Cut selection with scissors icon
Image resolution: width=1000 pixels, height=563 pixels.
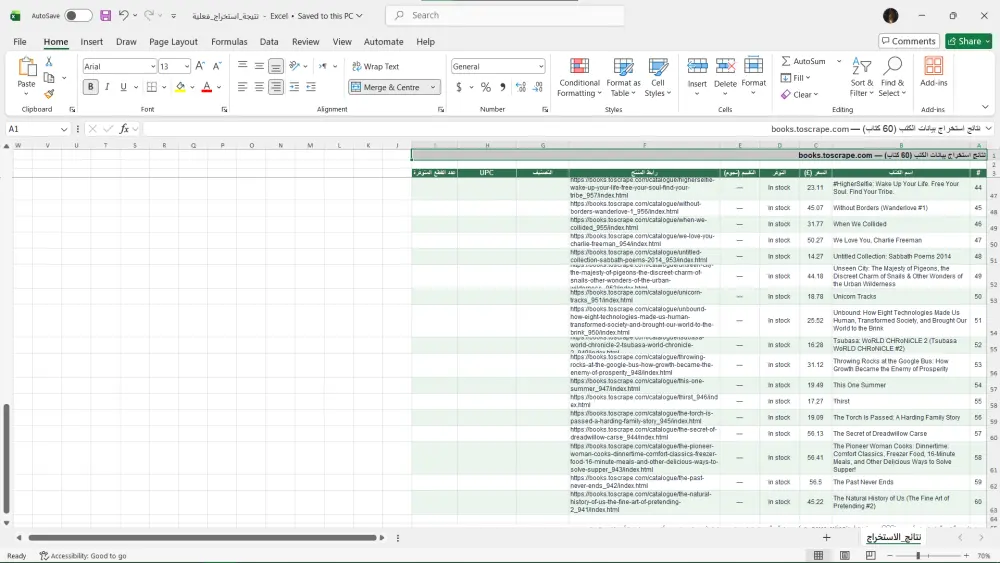pos(48,62)
